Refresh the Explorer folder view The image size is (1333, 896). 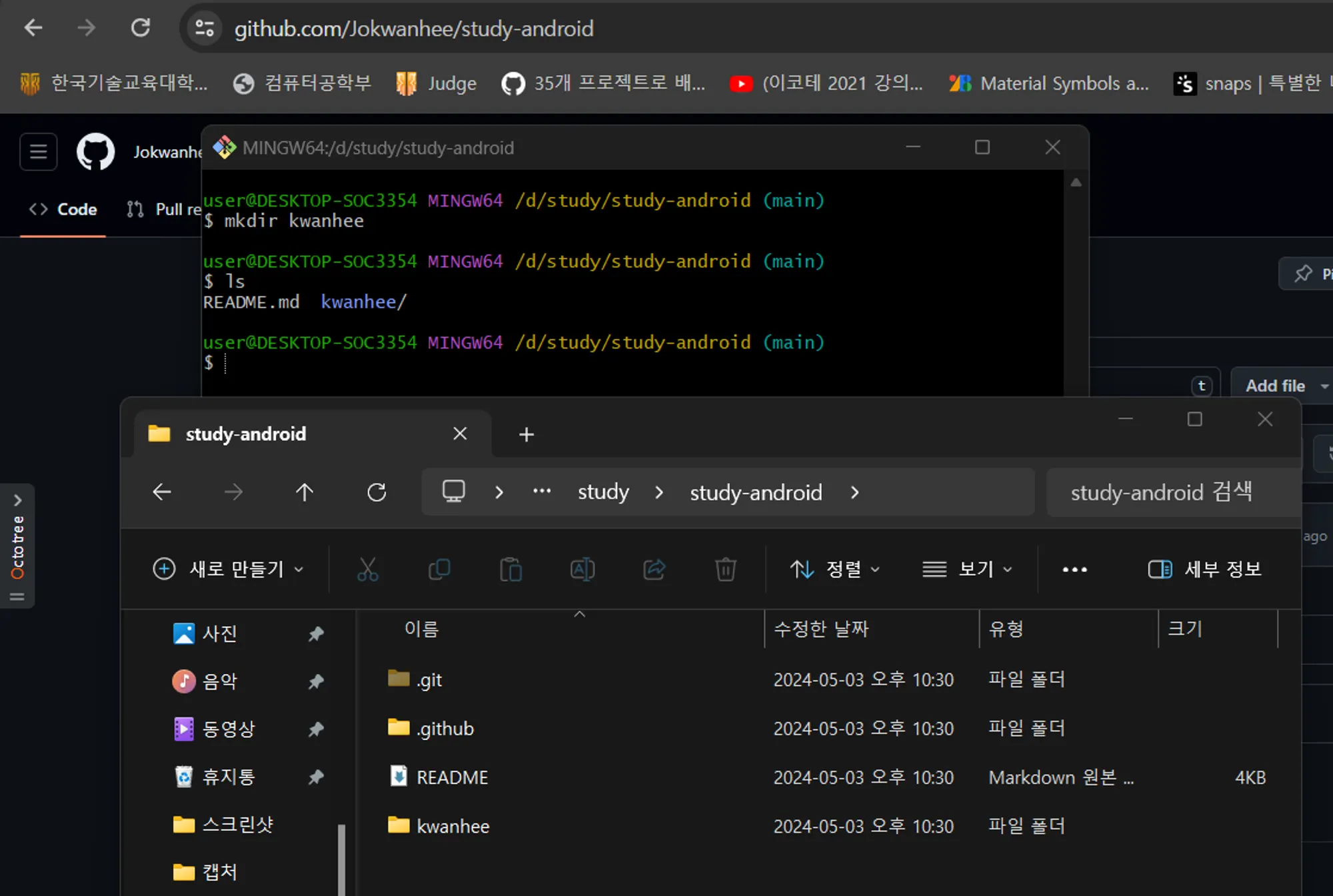pyautogui.click(x=377, y=492)
